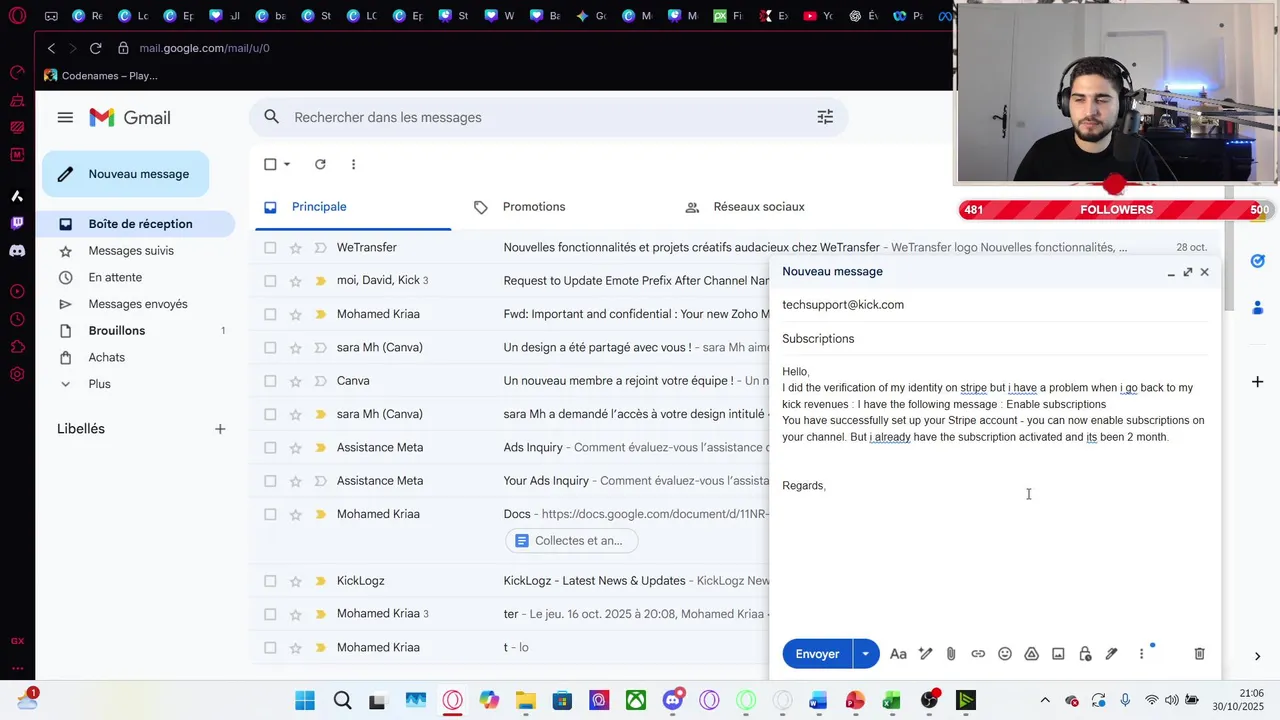The image size is (1280, 720).
Task: Click the browser address bar URL
Action: point(205,48)
